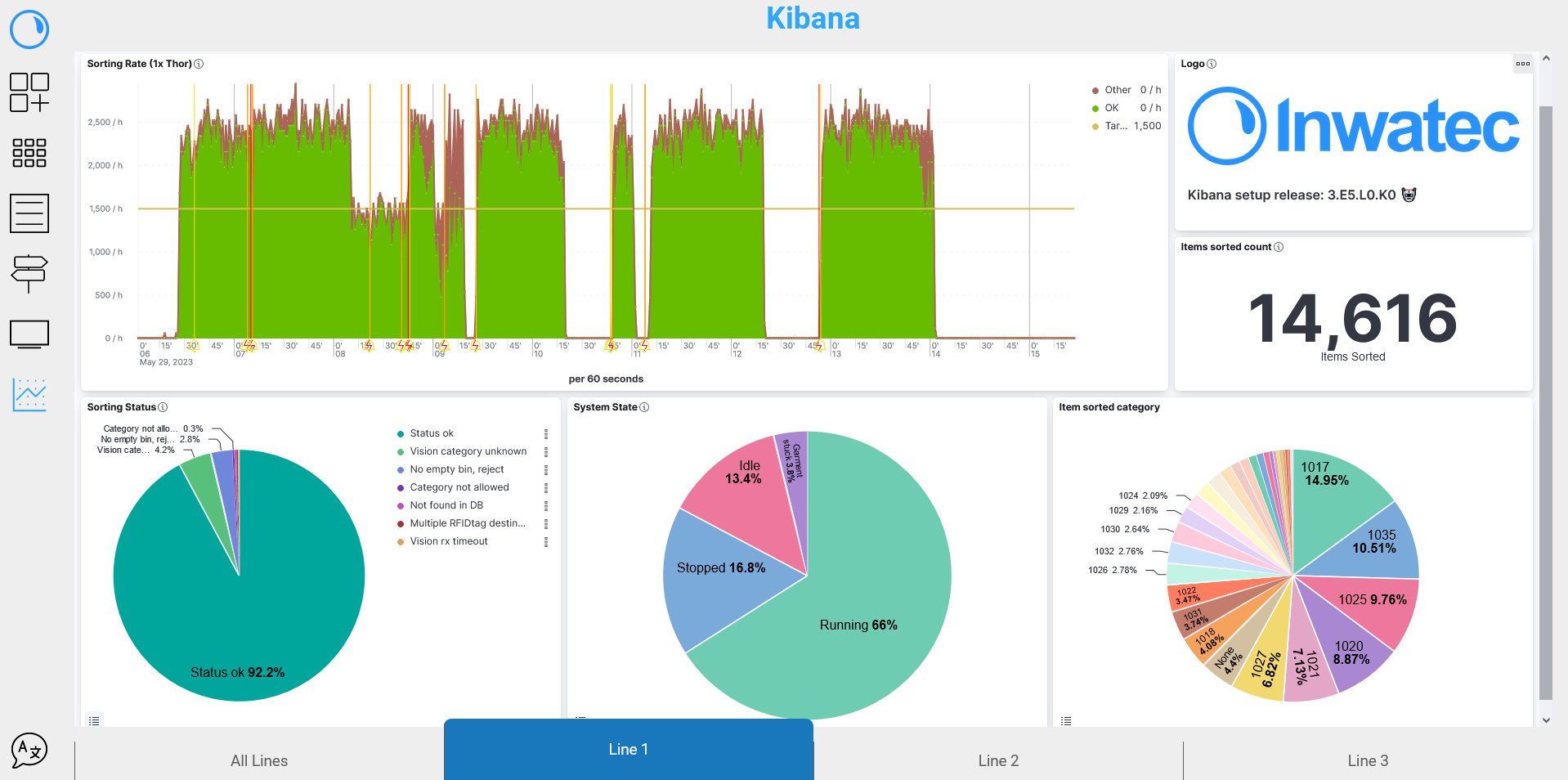Click the 14,616 items sorted metric
The image size is (1568, 780).
tap(1353, 318)
